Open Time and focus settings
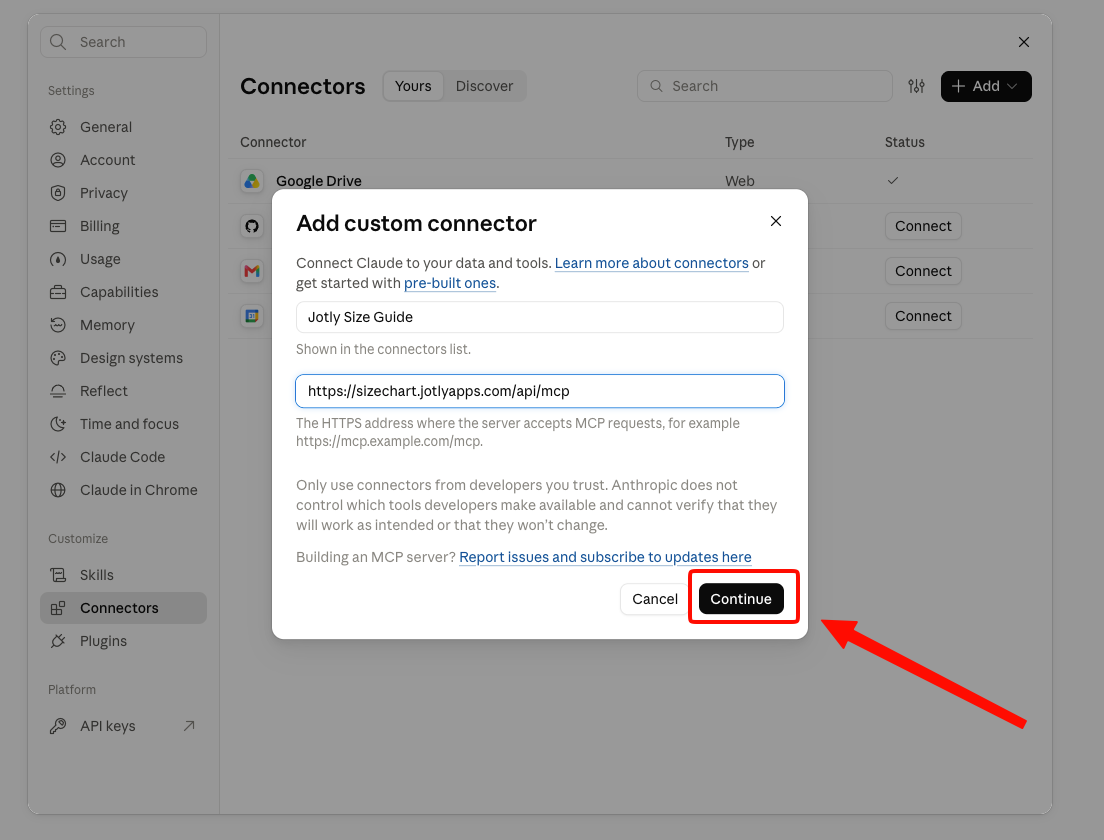Image resolution: width=1104 pixels, height=840 pixels. (123, 424)
